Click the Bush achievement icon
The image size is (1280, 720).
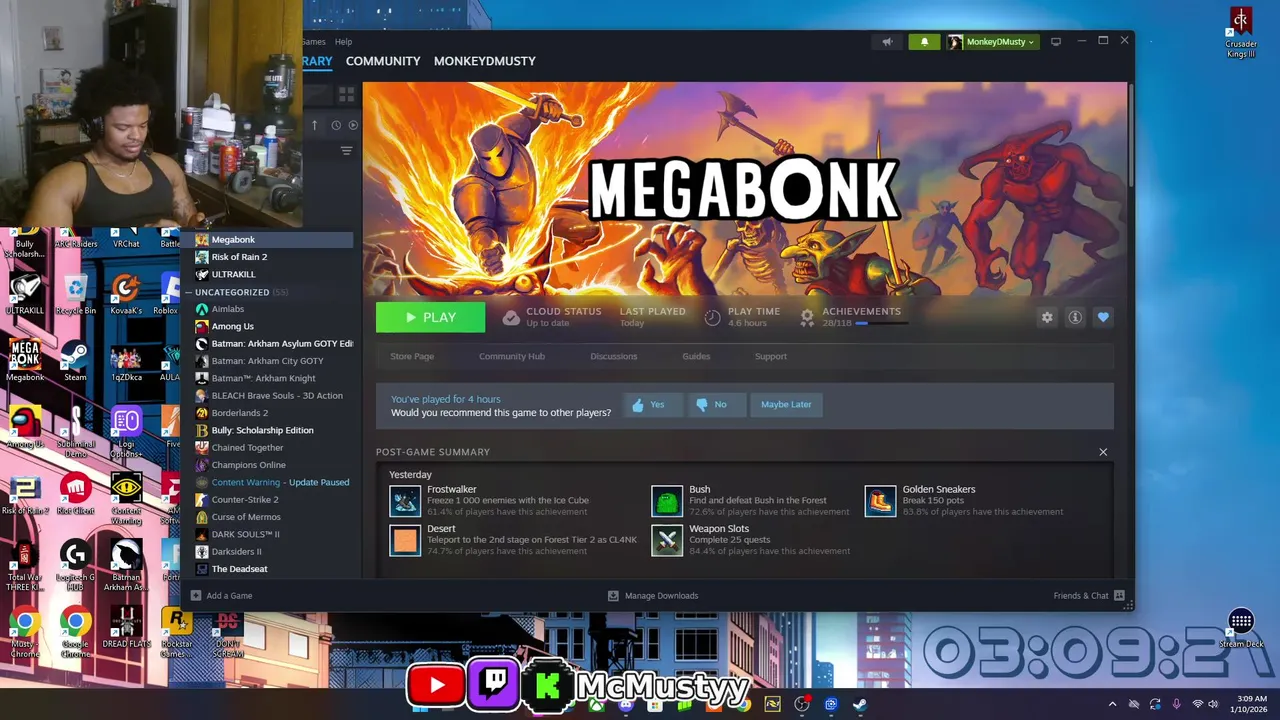pyautogui.click(x=667, y=501)
